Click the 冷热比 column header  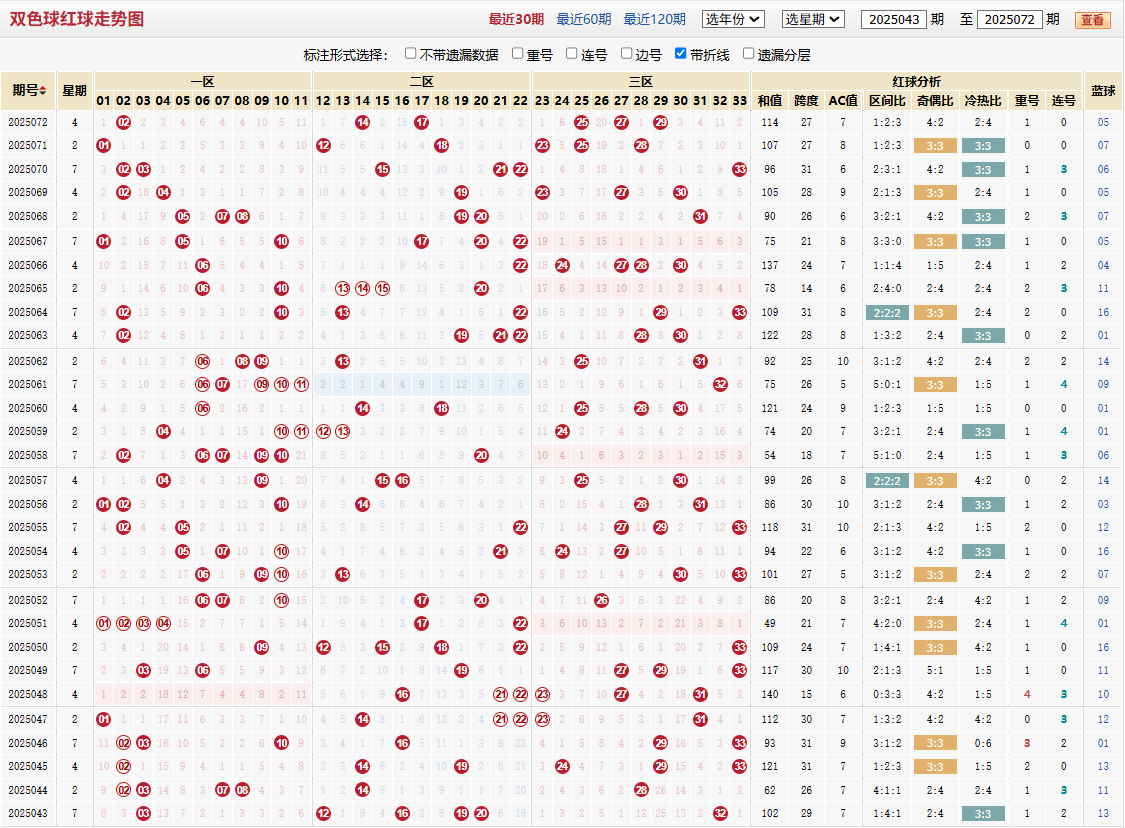(983, 100)
